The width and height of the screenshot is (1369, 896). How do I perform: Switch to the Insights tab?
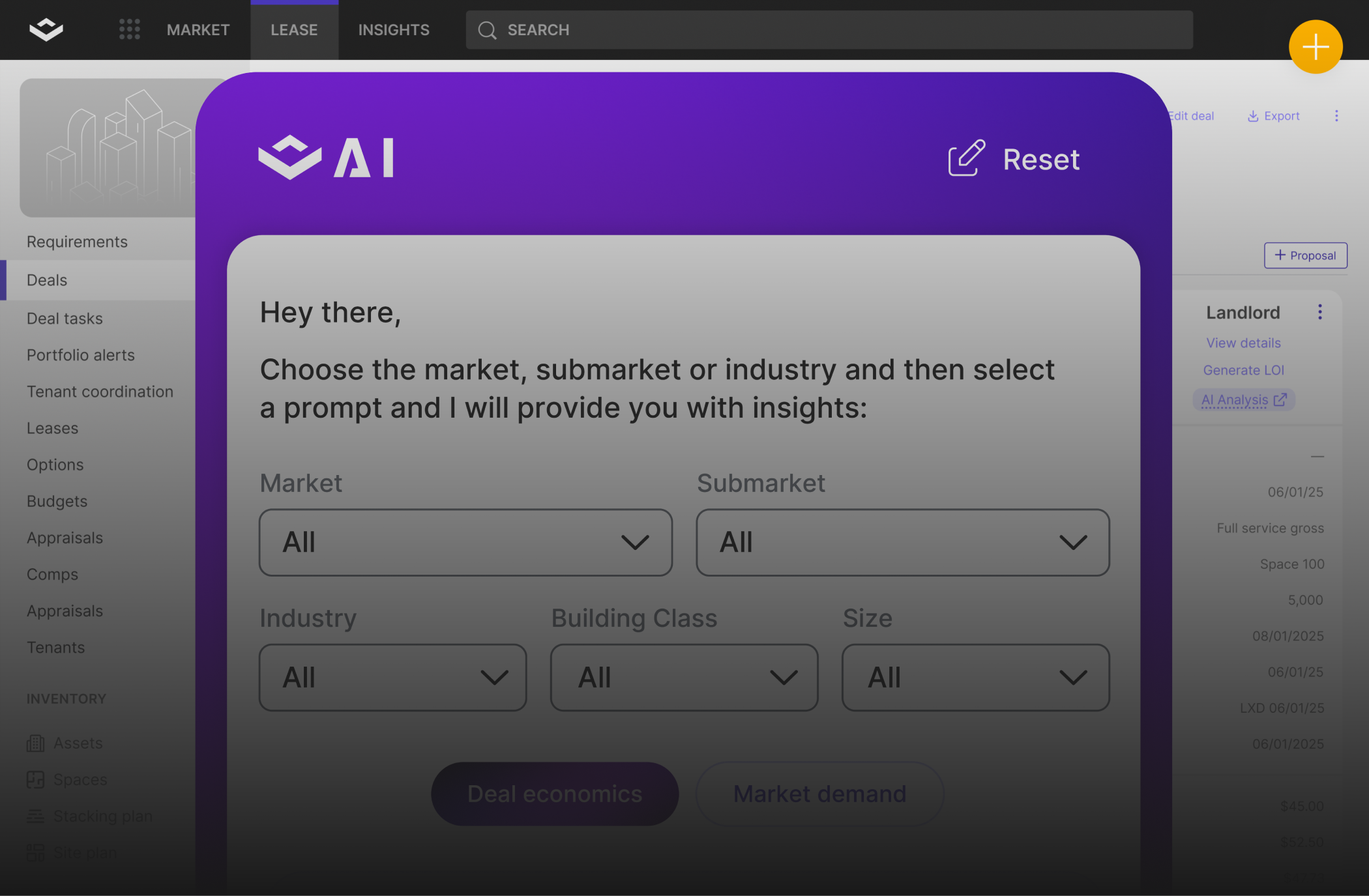pos(394,30)
